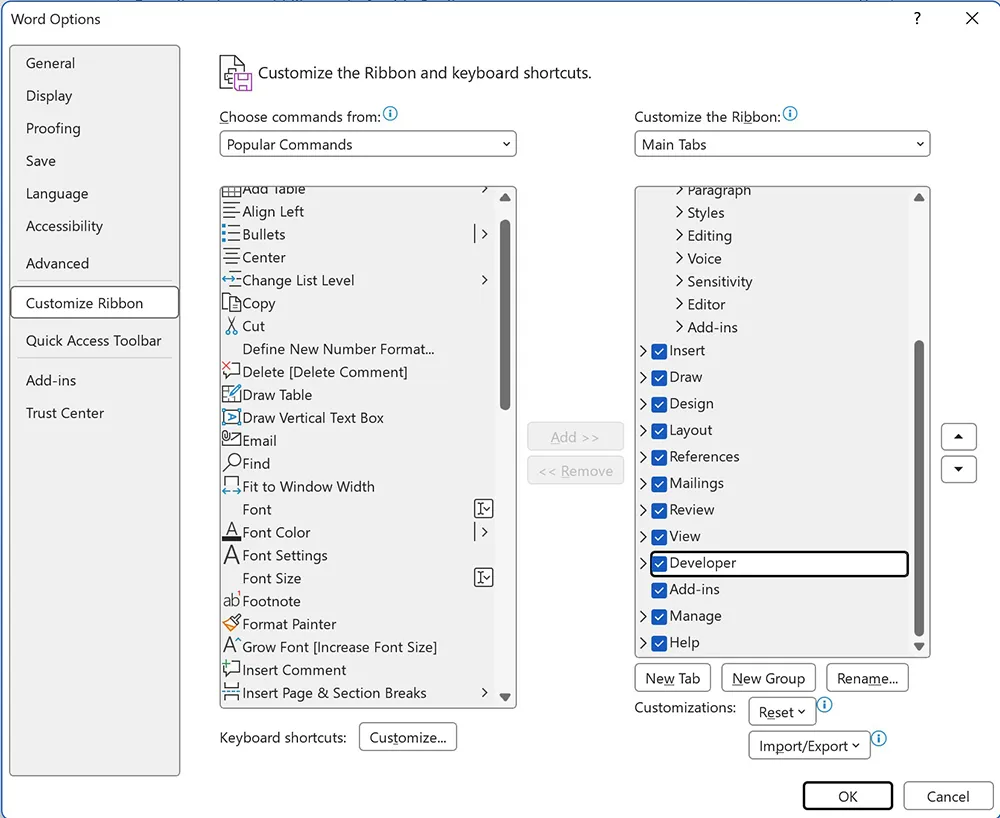The height and width of the screenshot is (818, 1000).
Task: Open the Customize the Ribbon dropdown
Action: coord(782,144)
